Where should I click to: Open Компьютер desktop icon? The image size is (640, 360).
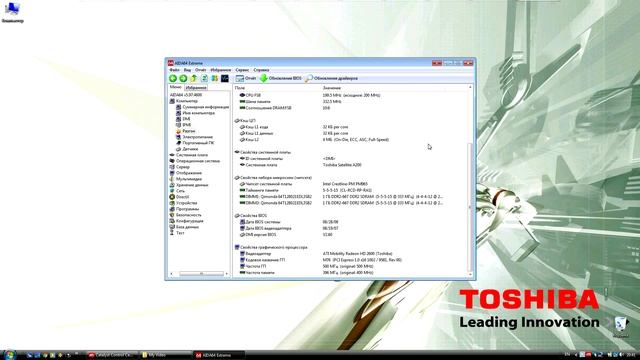12,12
